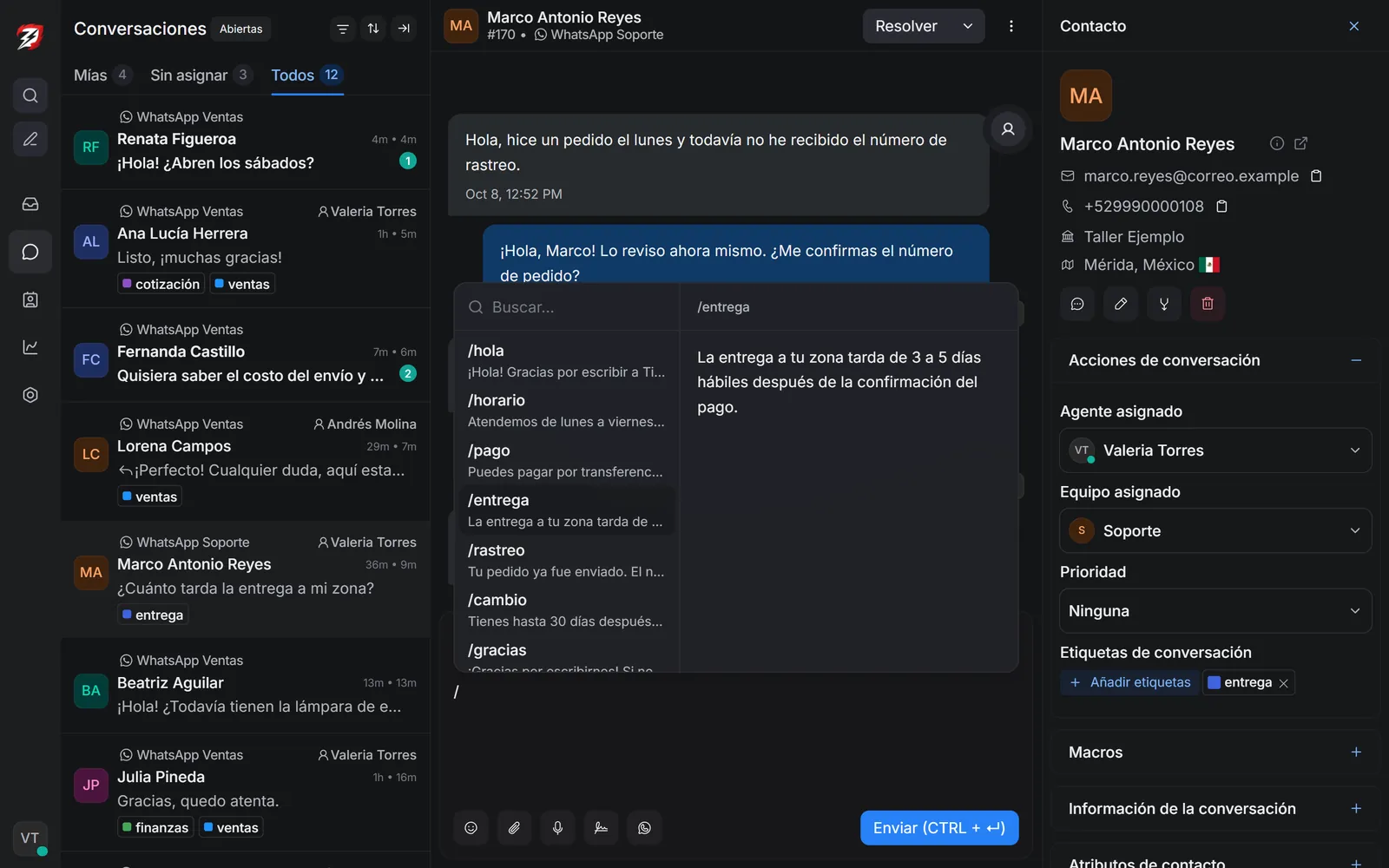Copy the email marco.reyes@correo.example

pos(1316,176)
